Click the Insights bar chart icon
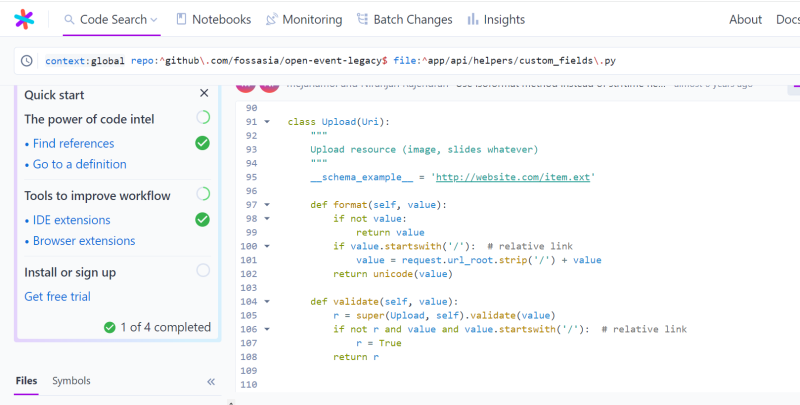The image size is (800, 405). (x=473, y=19)
